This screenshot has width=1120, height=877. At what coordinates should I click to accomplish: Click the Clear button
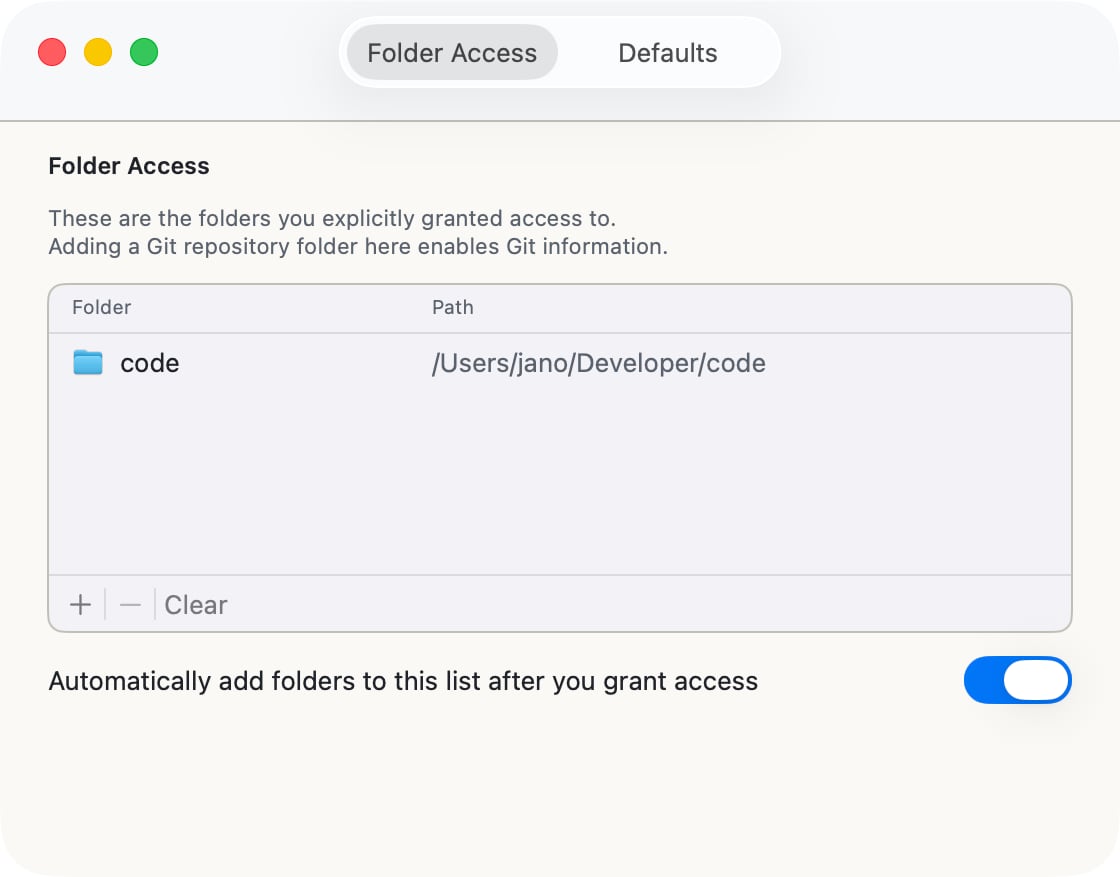click(195, 604)
